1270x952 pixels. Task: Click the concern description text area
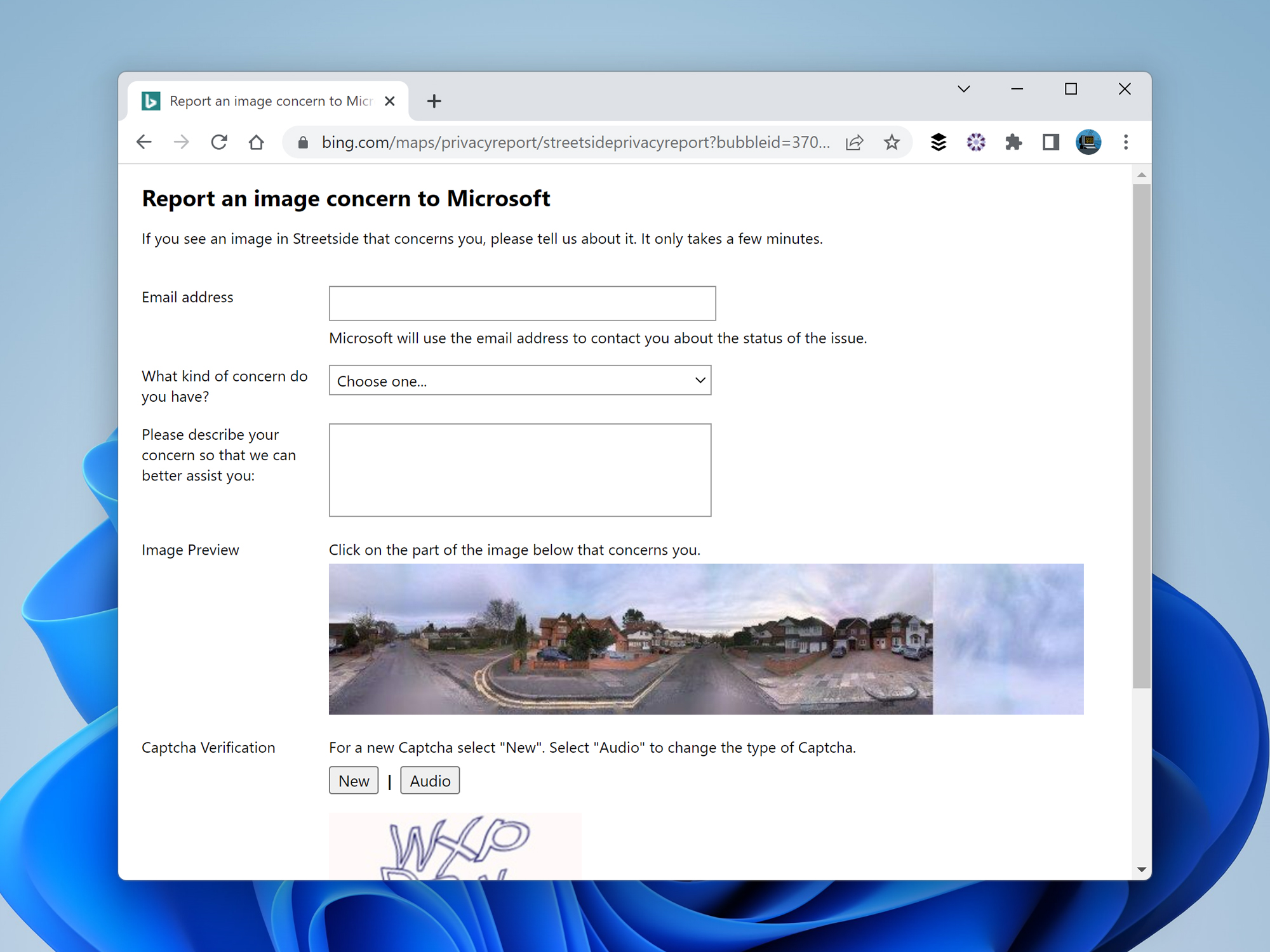(x=519, y=470)
